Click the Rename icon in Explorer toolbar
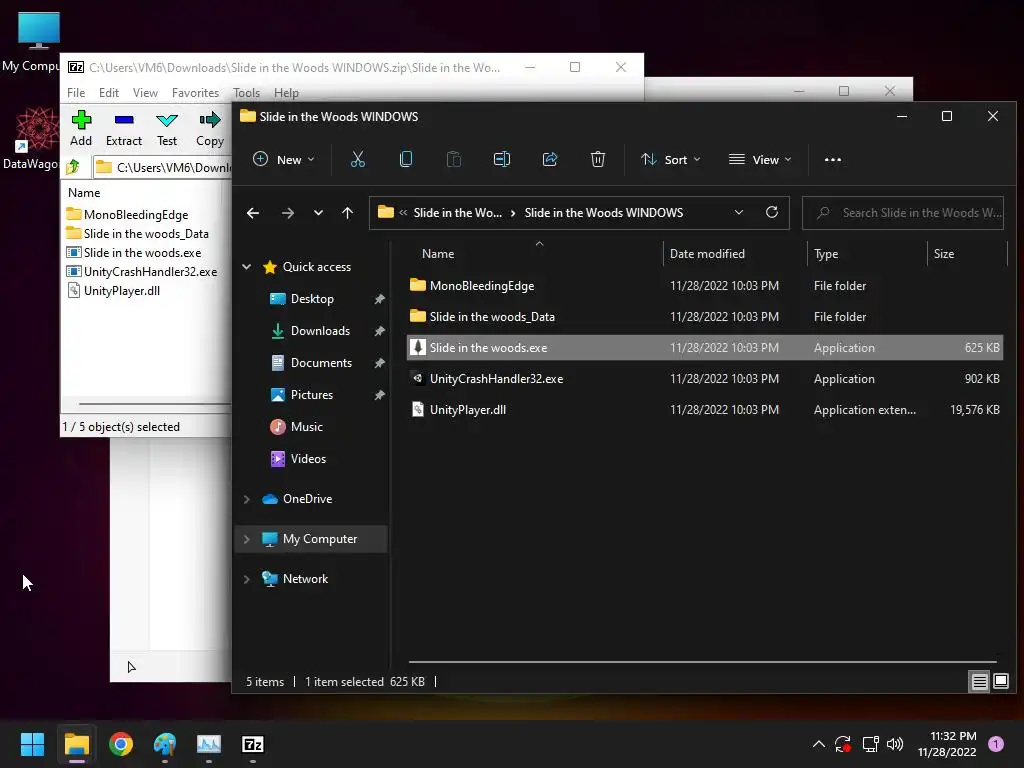The image size is (1024, 768). pos(502,159)
